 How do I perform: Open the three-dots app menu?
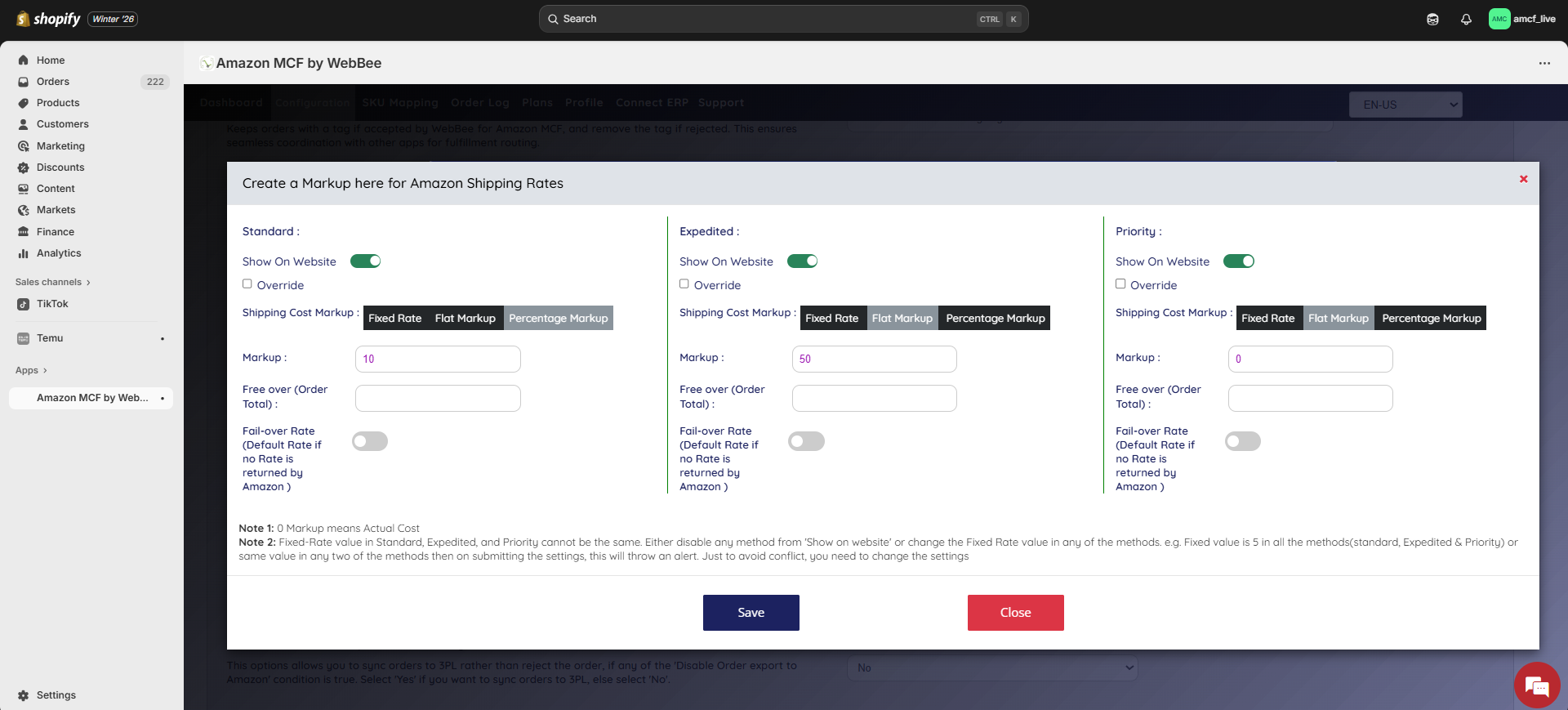tap(1544, 63)
